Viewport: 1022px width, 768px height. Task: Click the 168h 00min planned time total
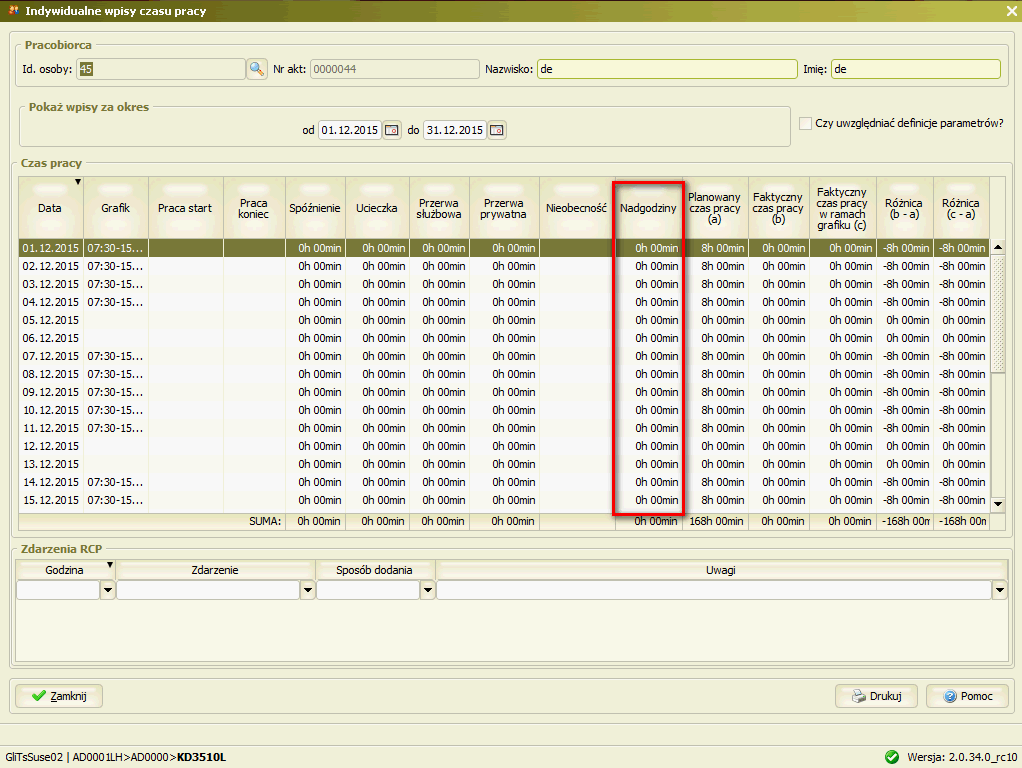click(x=716, y=522)
